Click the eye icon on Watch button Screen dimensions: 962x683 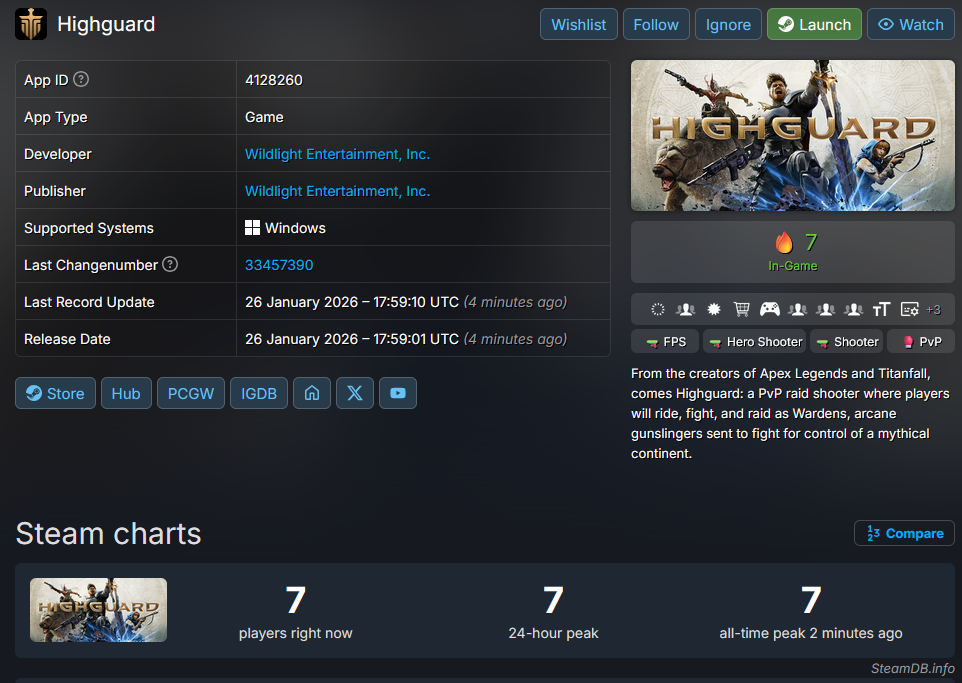point(885,24)
